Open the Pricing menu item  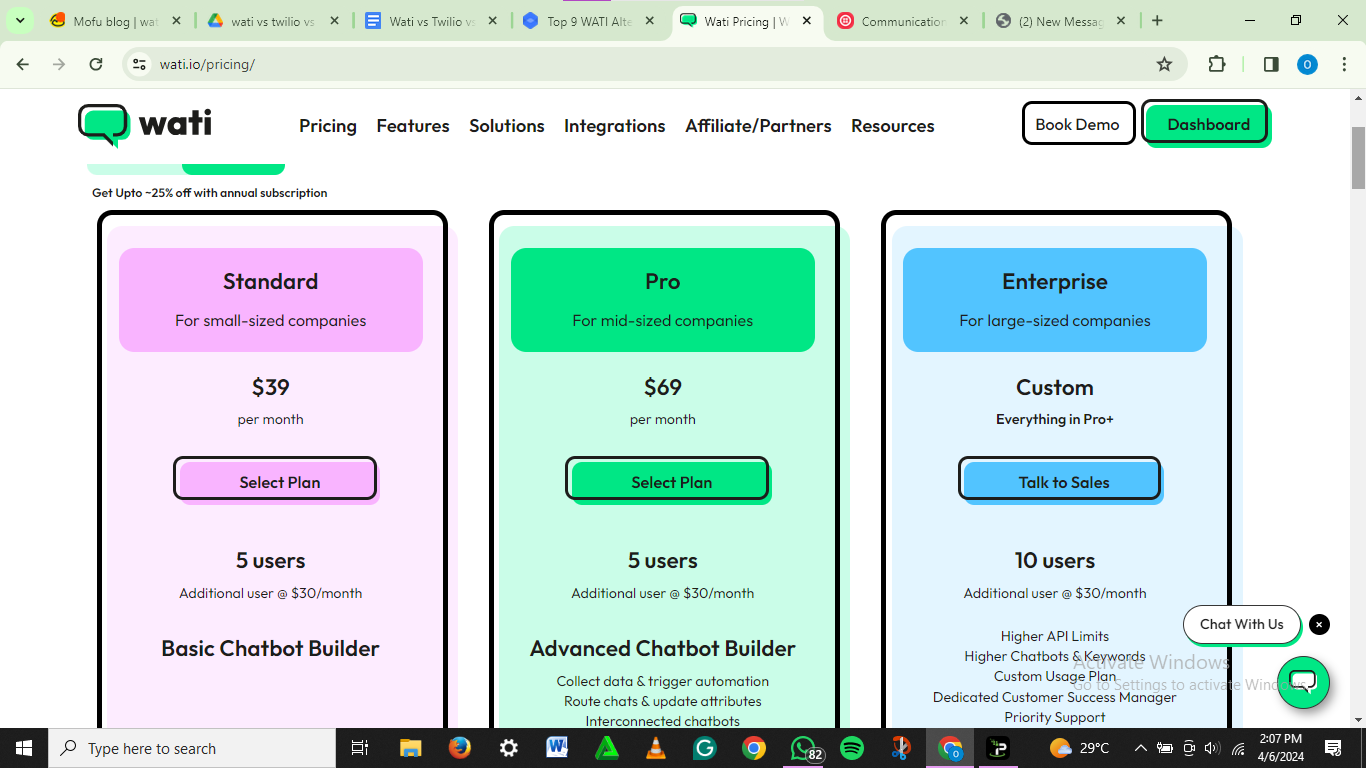point(328,126)
